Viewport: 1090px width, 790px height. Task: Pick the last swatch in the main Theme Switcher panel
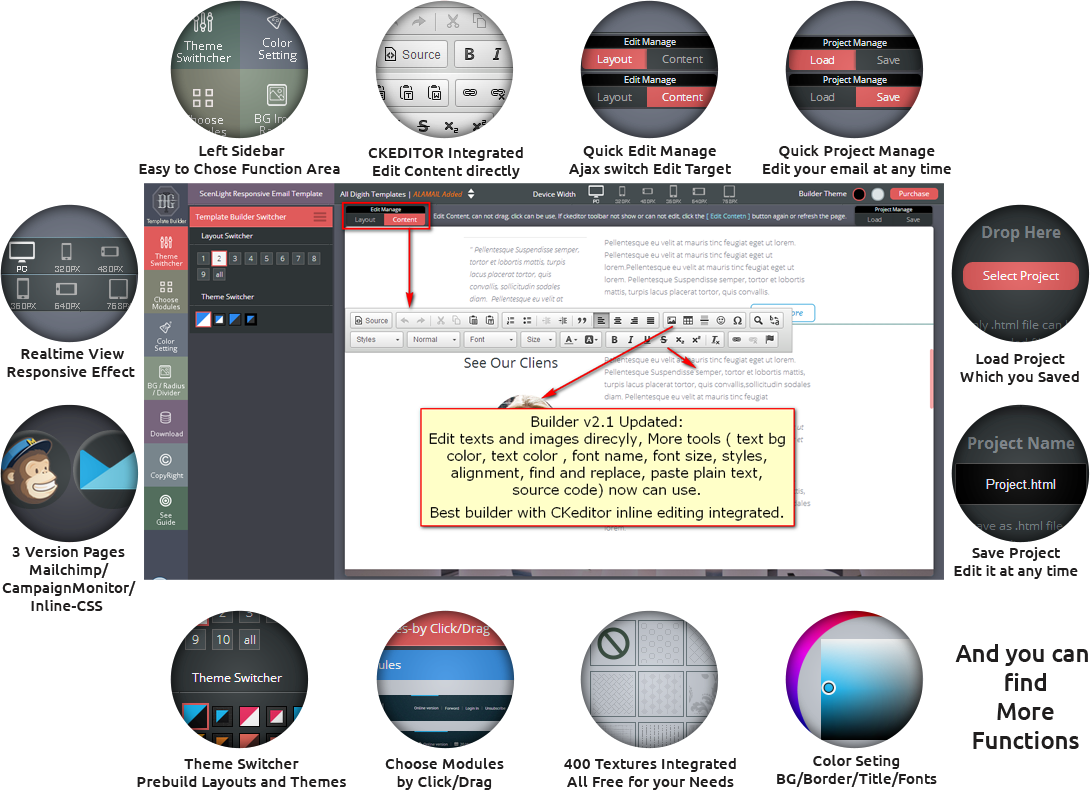250,319
